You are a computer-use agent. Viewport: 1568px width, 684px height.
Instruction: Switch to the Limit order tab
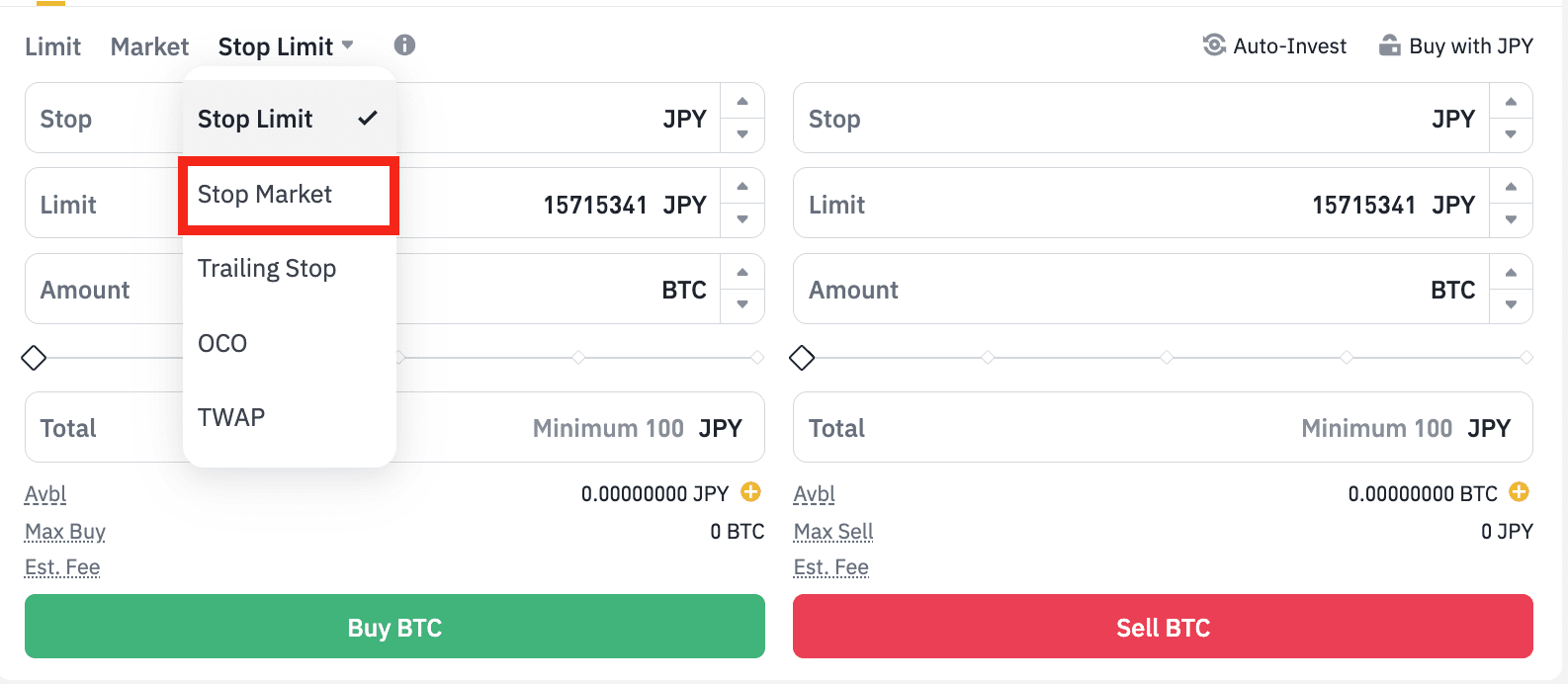point(52,46)
